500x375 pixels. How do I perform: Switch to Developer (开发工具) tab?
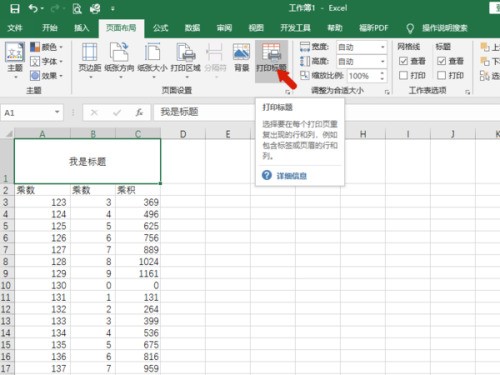click(295, 28)
